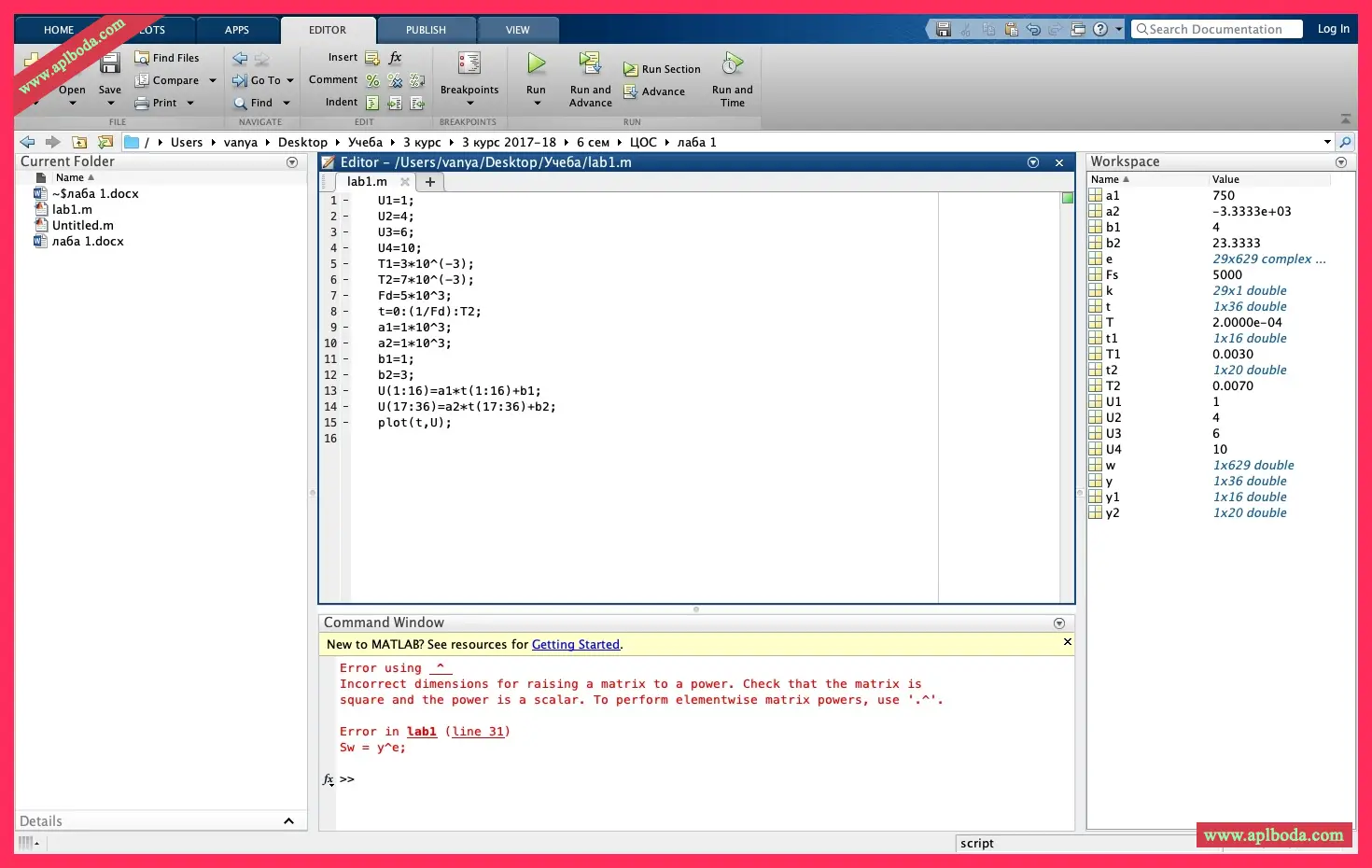1372x868 pixels.
Task: Click the green Run button
Action: pyautogui.click(x=536, y=64)
